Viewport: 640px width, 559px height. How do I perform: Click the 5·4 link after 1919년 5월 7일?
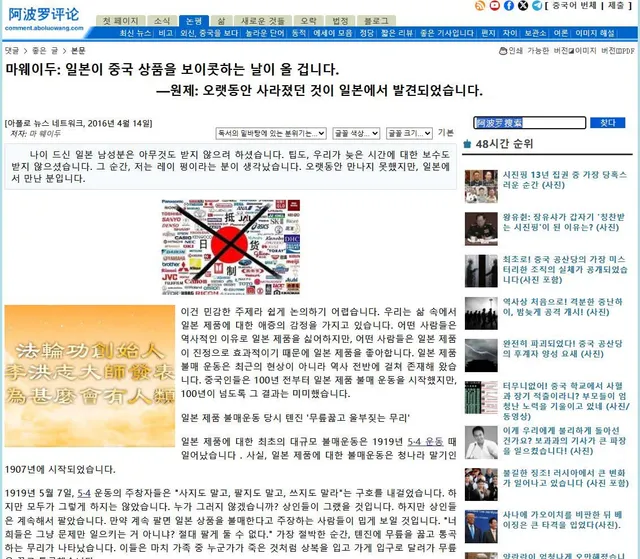point(84,493)
